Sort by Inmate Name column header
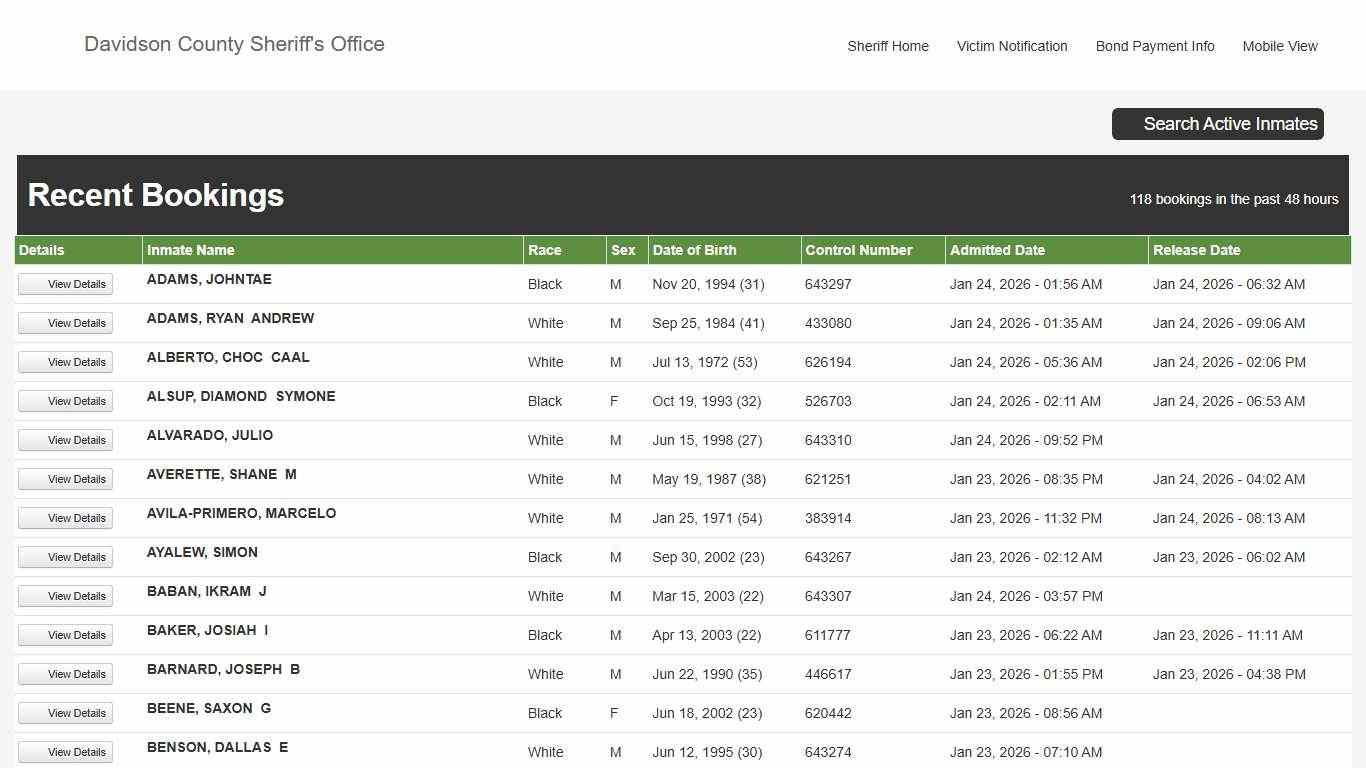The image size is (1366, 768). 190,250
